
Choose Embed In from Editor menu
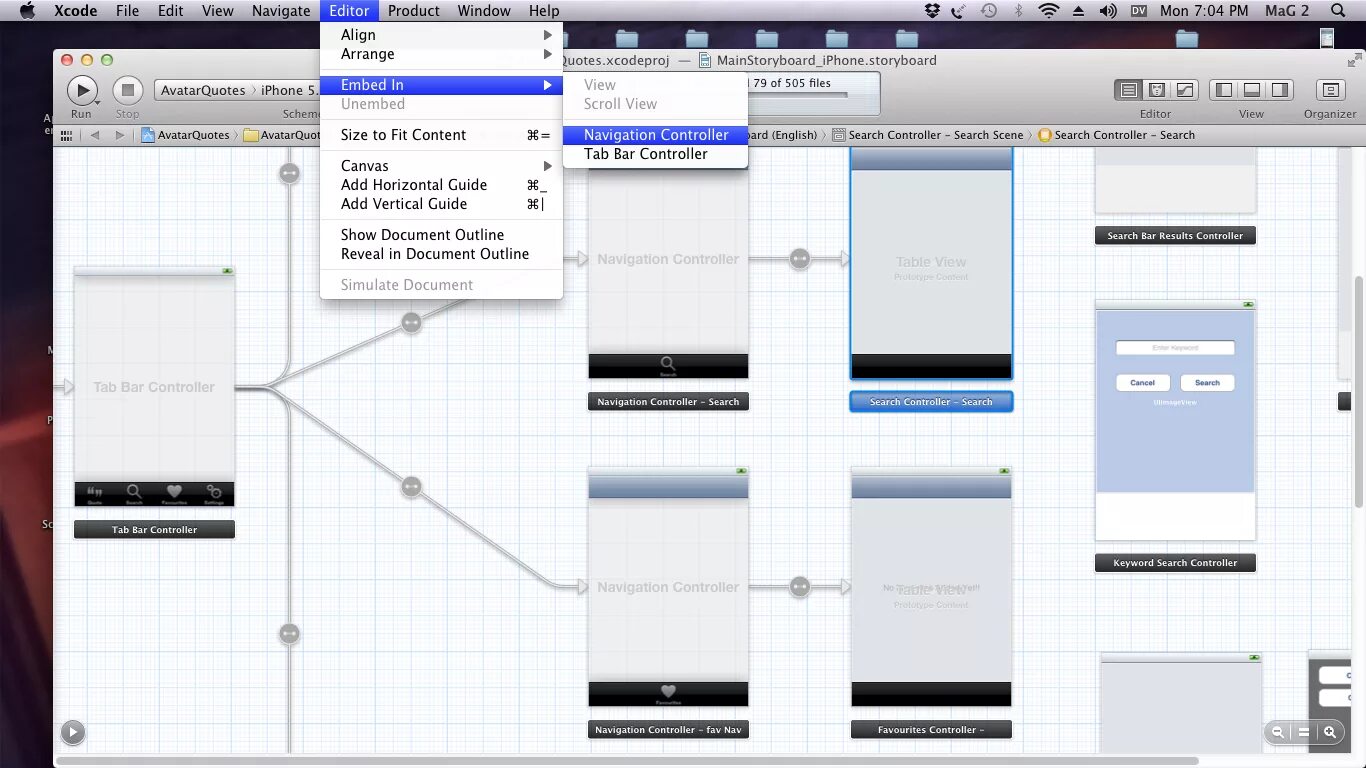pos(441,85)
